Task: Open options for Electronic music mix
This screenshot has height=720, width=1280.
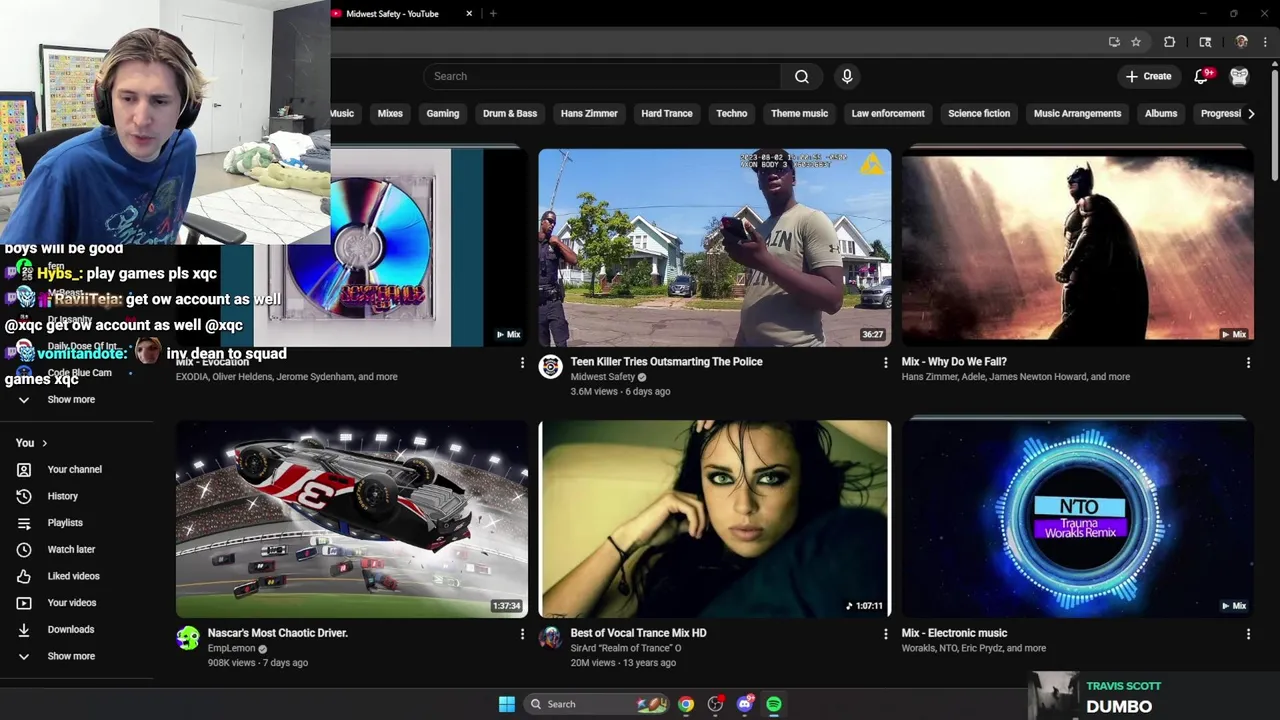Action: coord(1248,634)
